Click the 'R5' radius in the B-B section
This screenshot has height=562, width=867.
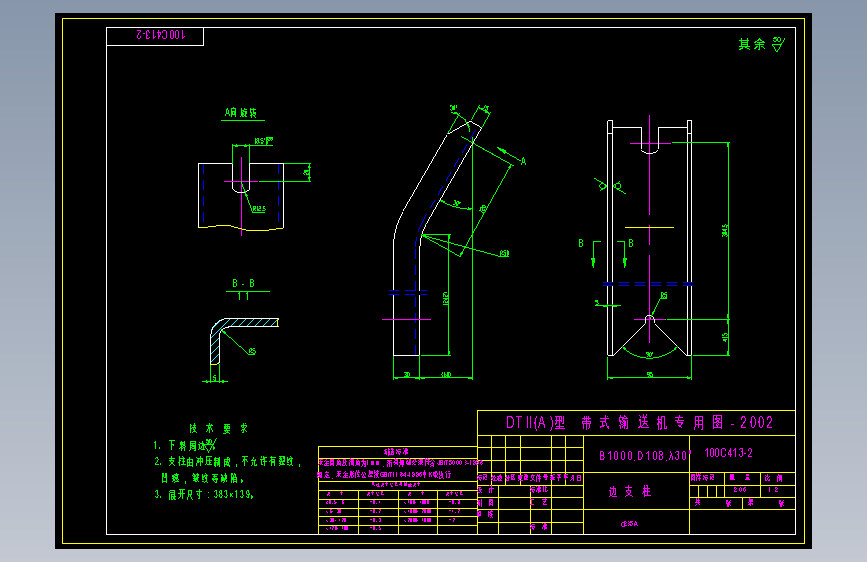(x=252, y=351)
